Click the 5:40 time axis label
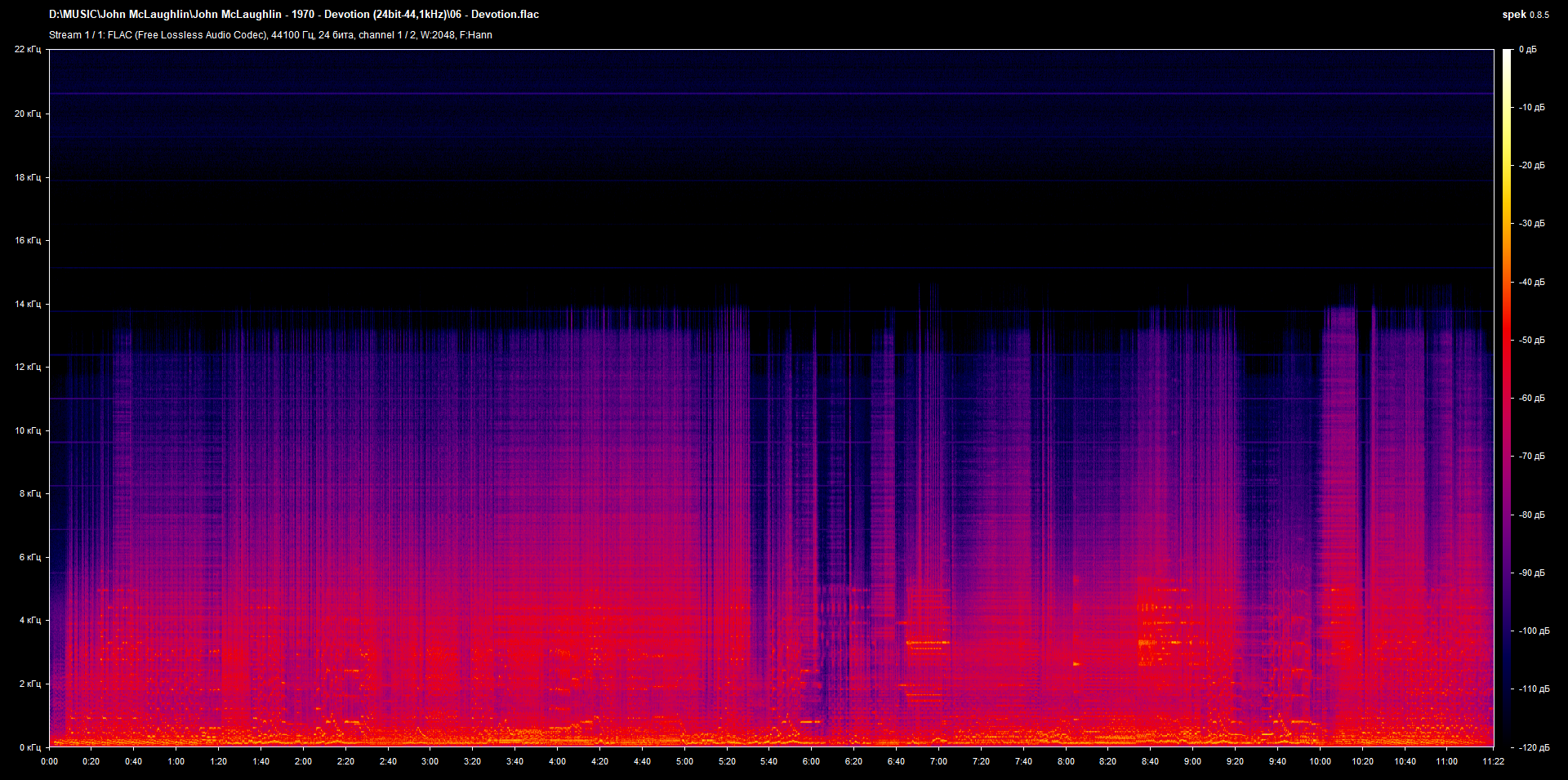This screenshot has height=780, width=1568. (768, 761)
